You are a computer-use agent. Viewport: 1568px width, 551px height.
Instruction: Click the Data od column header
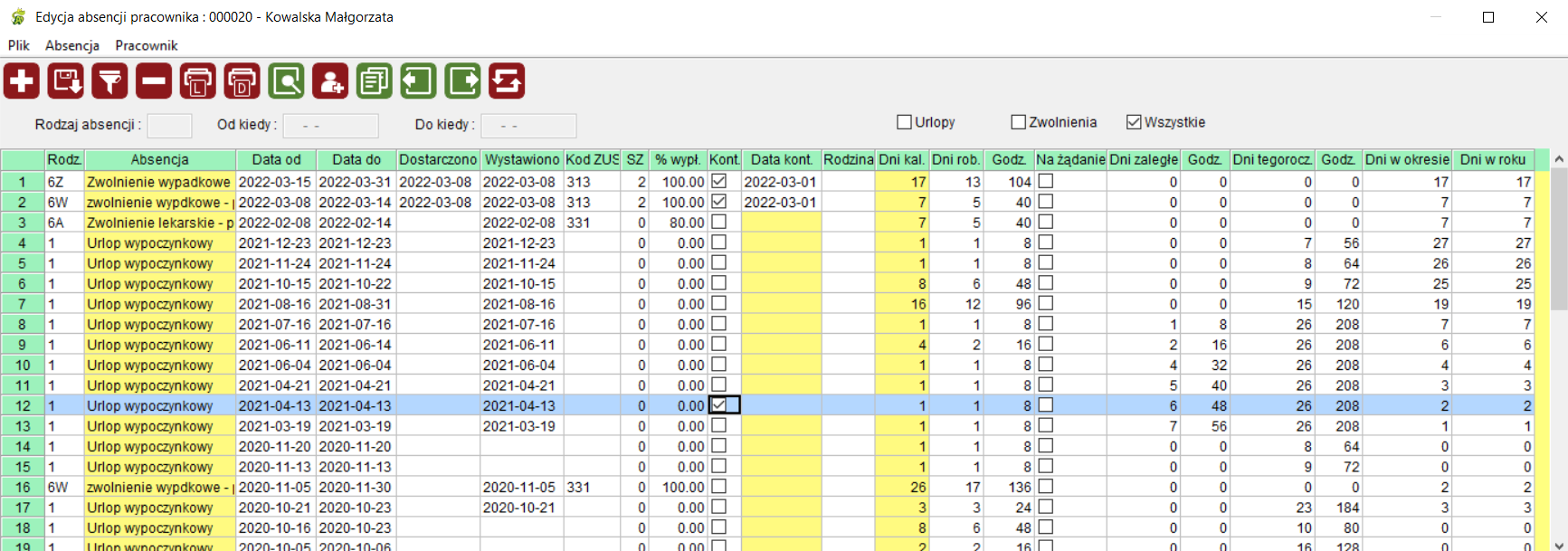tap(276, 160)
